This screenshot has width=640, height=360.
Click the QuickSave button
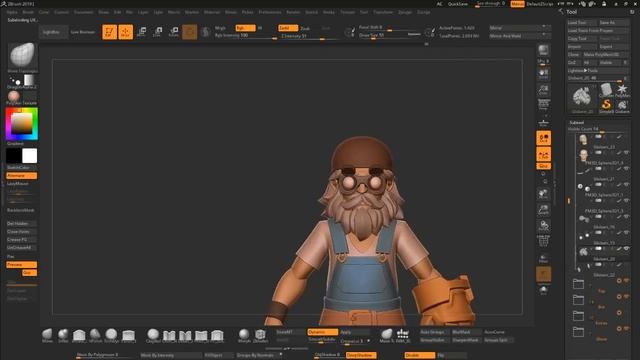coord(458,4)
